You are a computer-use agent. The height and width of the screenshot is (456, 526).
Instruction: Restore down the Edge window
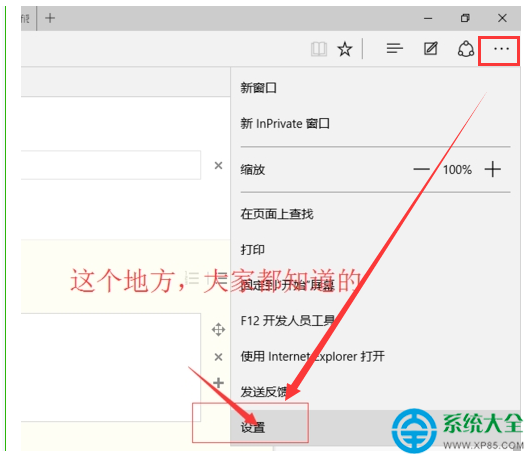tap(465, 18)
